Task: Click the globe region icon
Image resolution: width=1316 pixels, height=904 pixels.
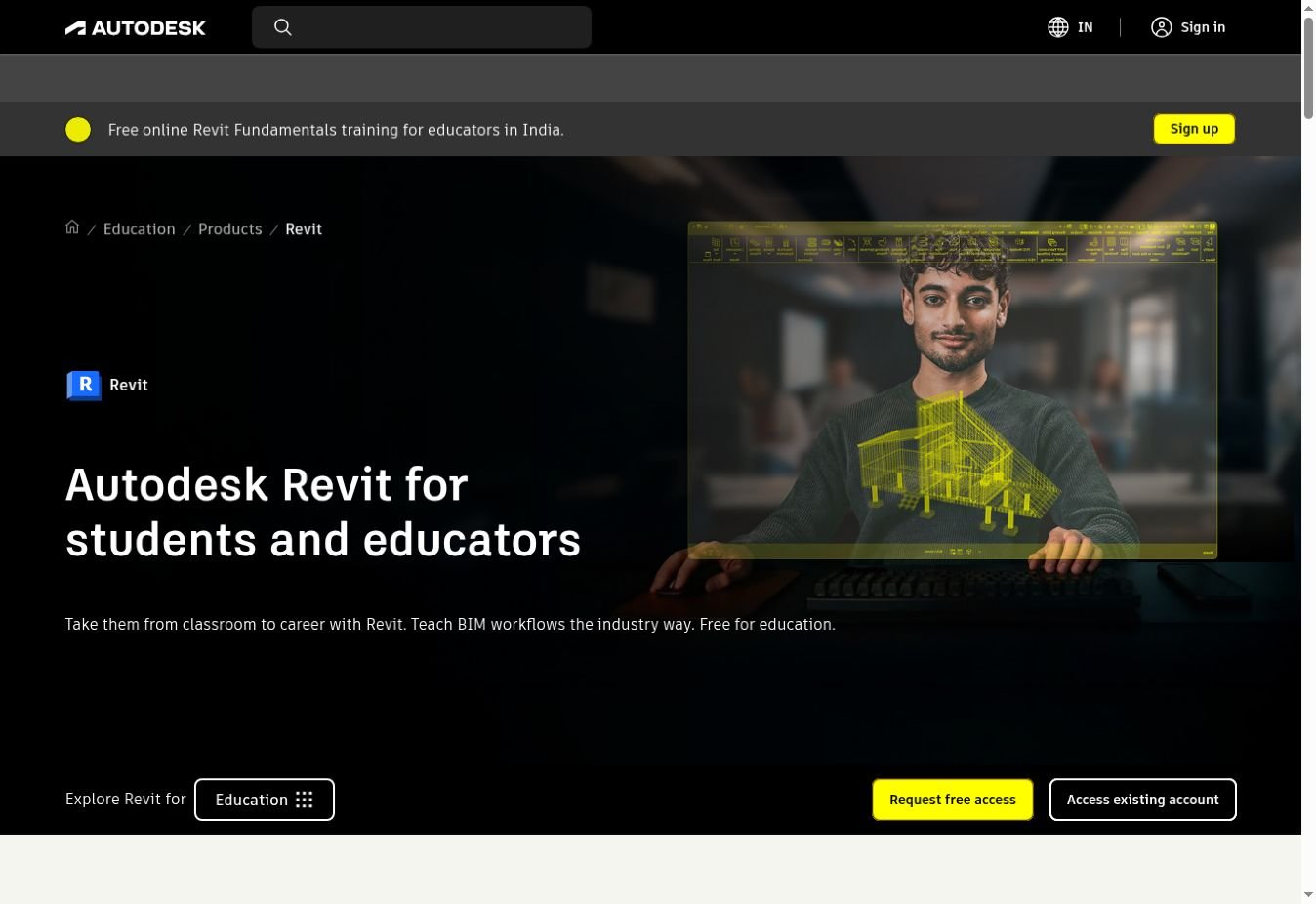Action: [x=1058, y=27]
